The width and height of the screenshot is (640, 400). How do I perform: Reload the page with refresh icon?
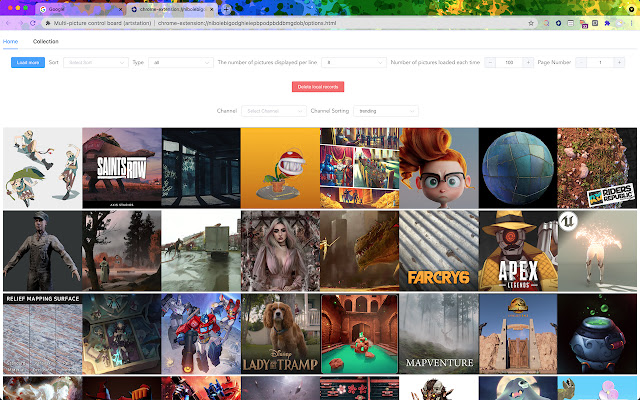(33, 23)
